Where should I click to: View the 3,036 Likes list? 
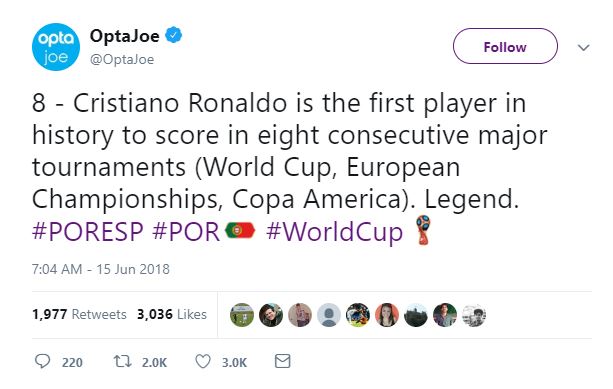click(172, 314)
